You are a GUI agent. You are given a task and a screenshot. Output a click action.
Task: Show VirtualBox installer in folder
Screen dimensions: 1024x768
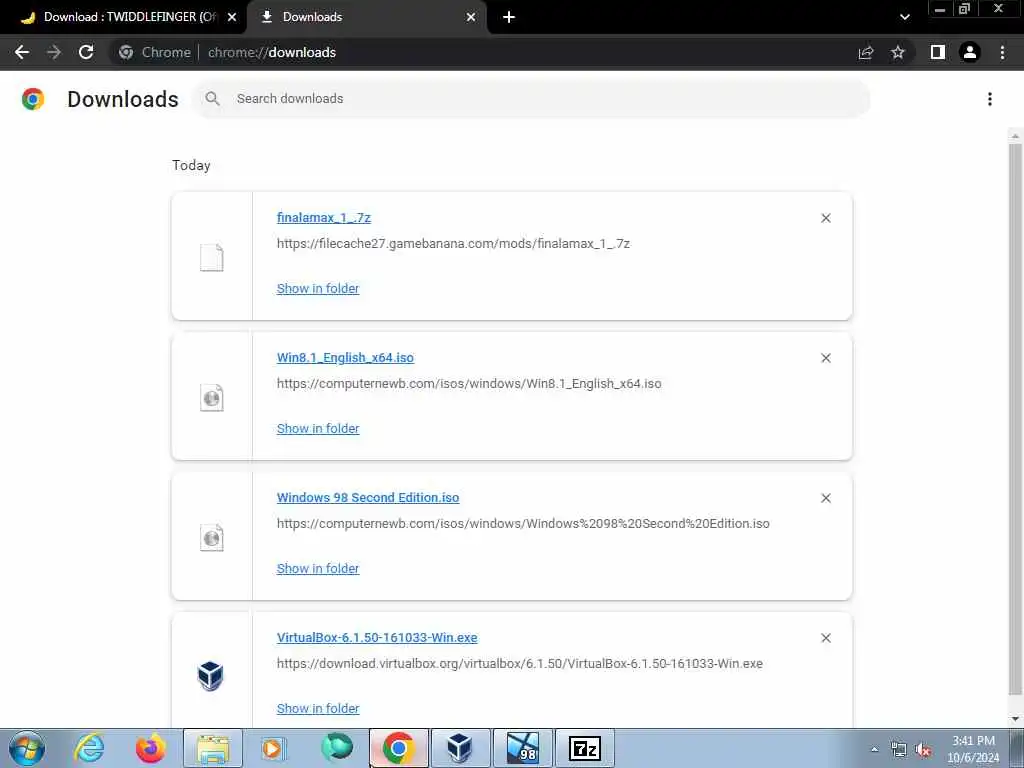pos(318,709)
